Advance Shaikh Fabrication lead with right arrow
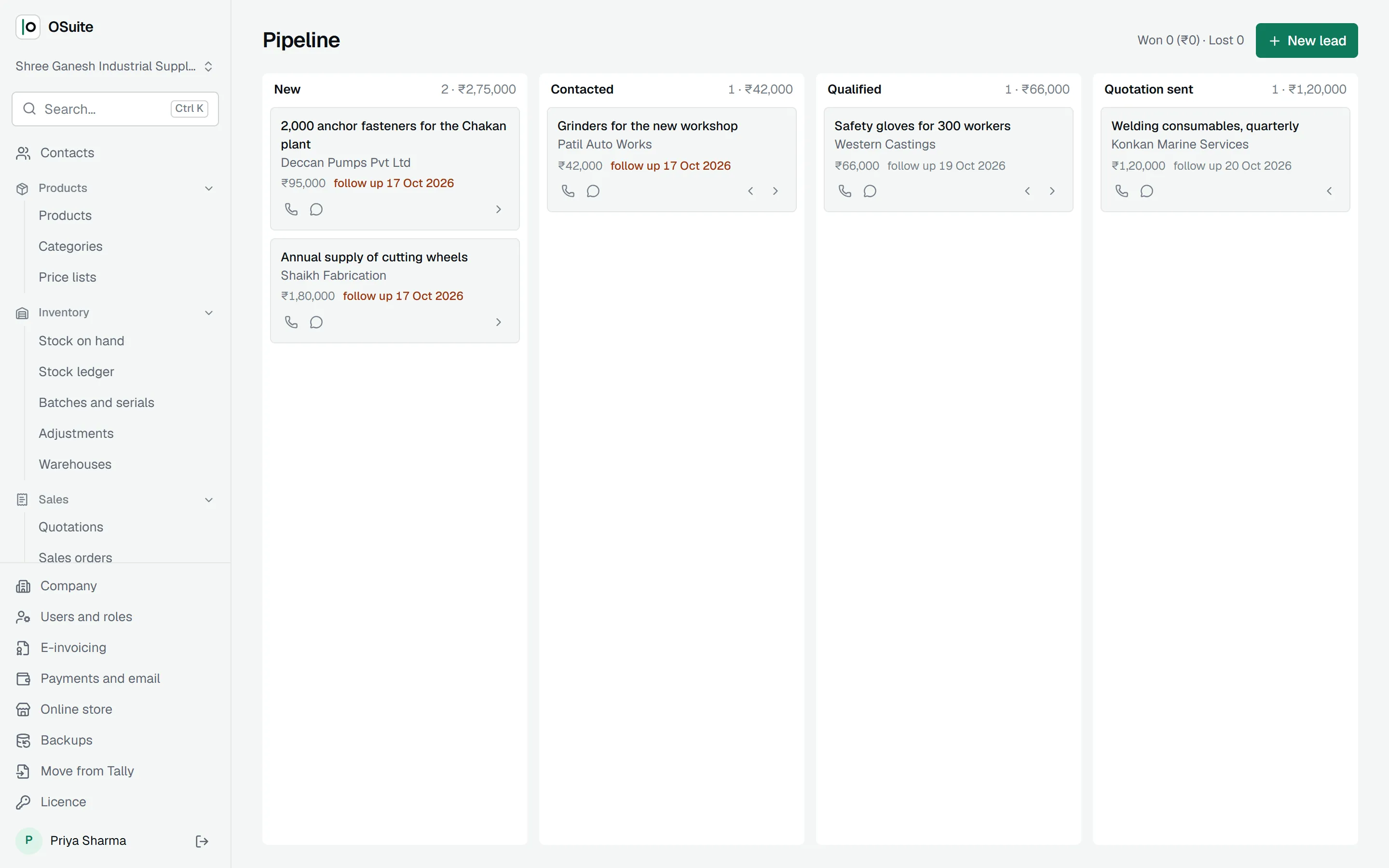Viewport: 1389px width, 868px height. click(x=498, y=322)
